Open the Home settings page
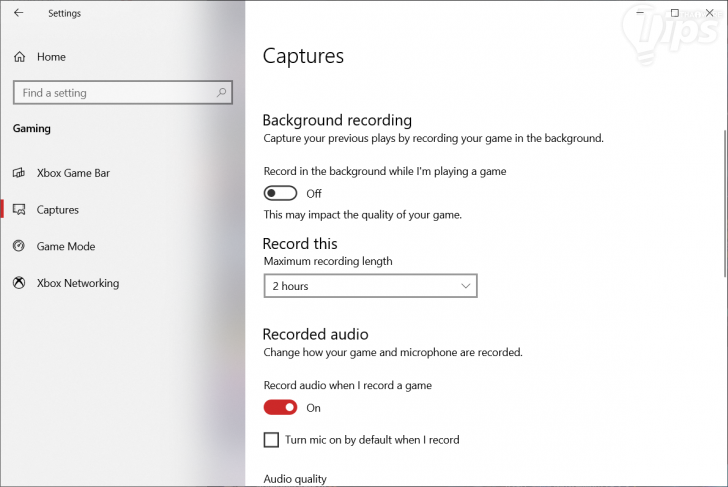This screenshot has height=487, width=728. (52, 57)
